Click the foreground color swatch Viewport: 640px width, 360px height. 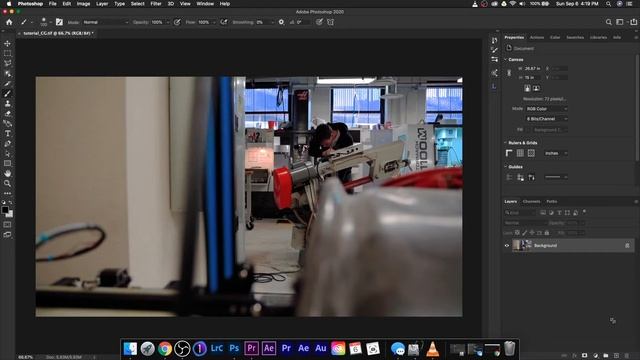point(5,210)
